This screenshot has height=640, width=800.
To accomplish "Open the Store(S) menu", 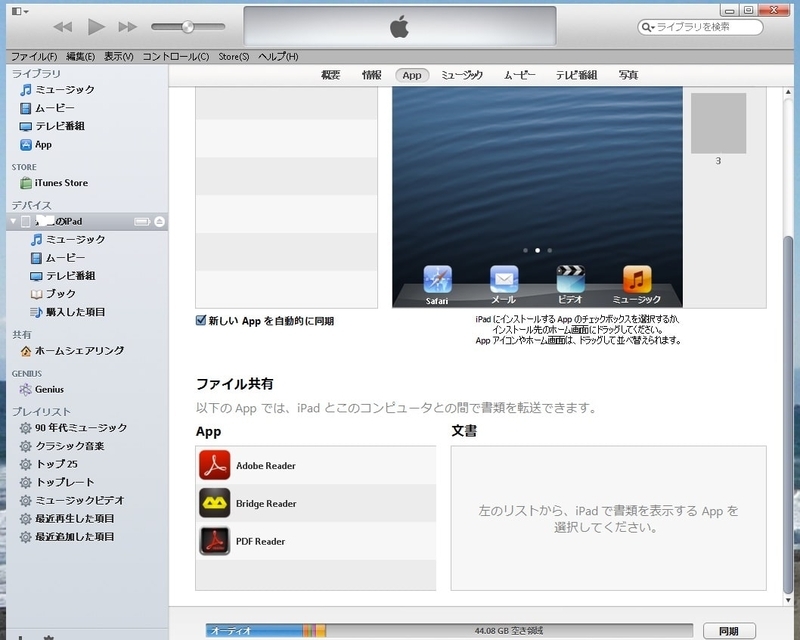I will [234, 56].
